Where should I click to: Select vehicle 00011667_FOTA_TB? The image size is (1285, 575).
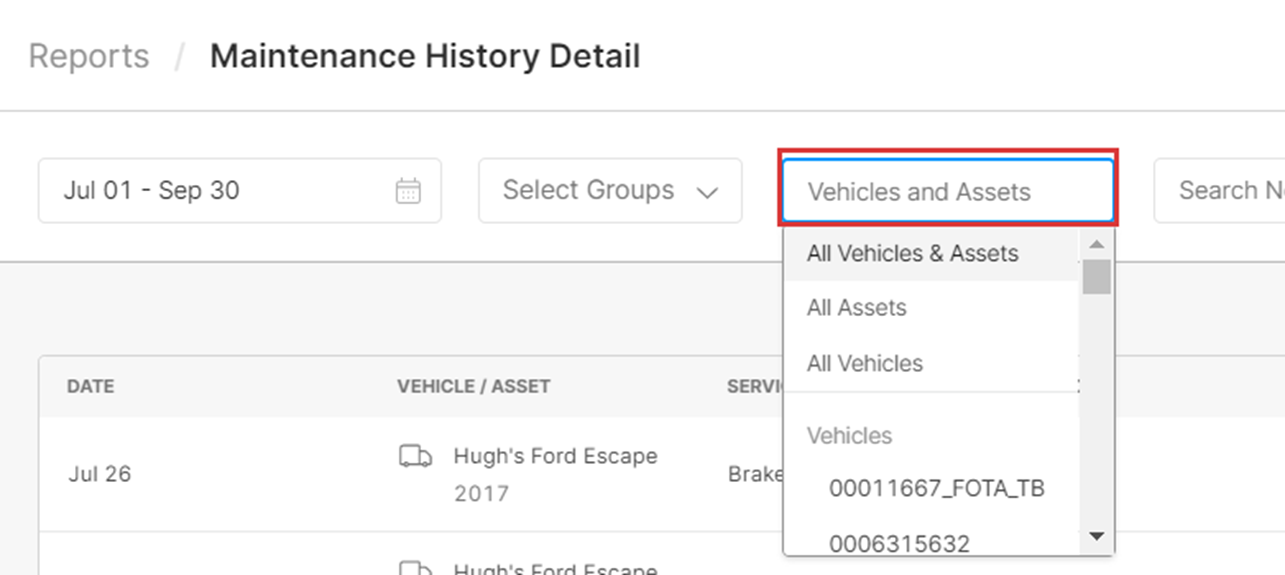click(937, 489)
